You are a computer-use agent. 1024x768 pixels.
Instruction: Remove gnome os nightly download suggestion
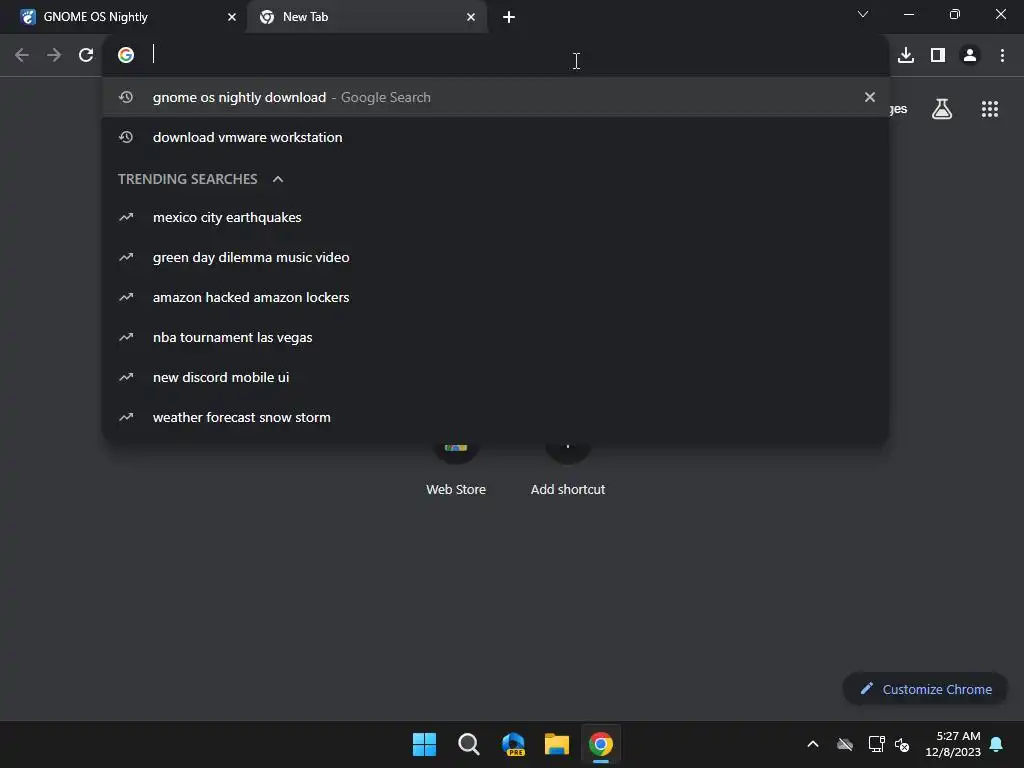click(870, 97)
